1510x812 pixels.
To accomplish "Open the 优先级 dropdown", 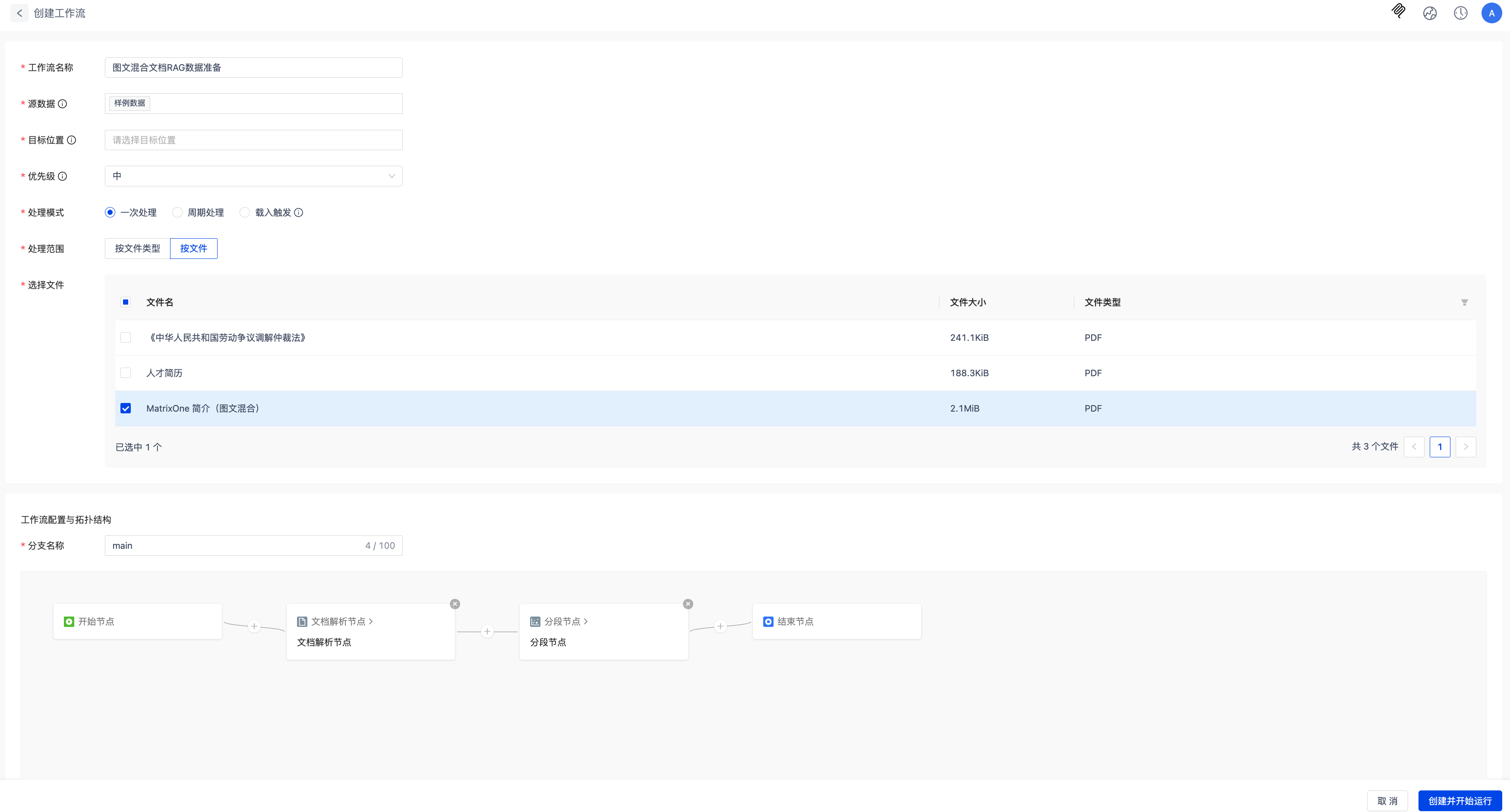I will click(253, 176).
